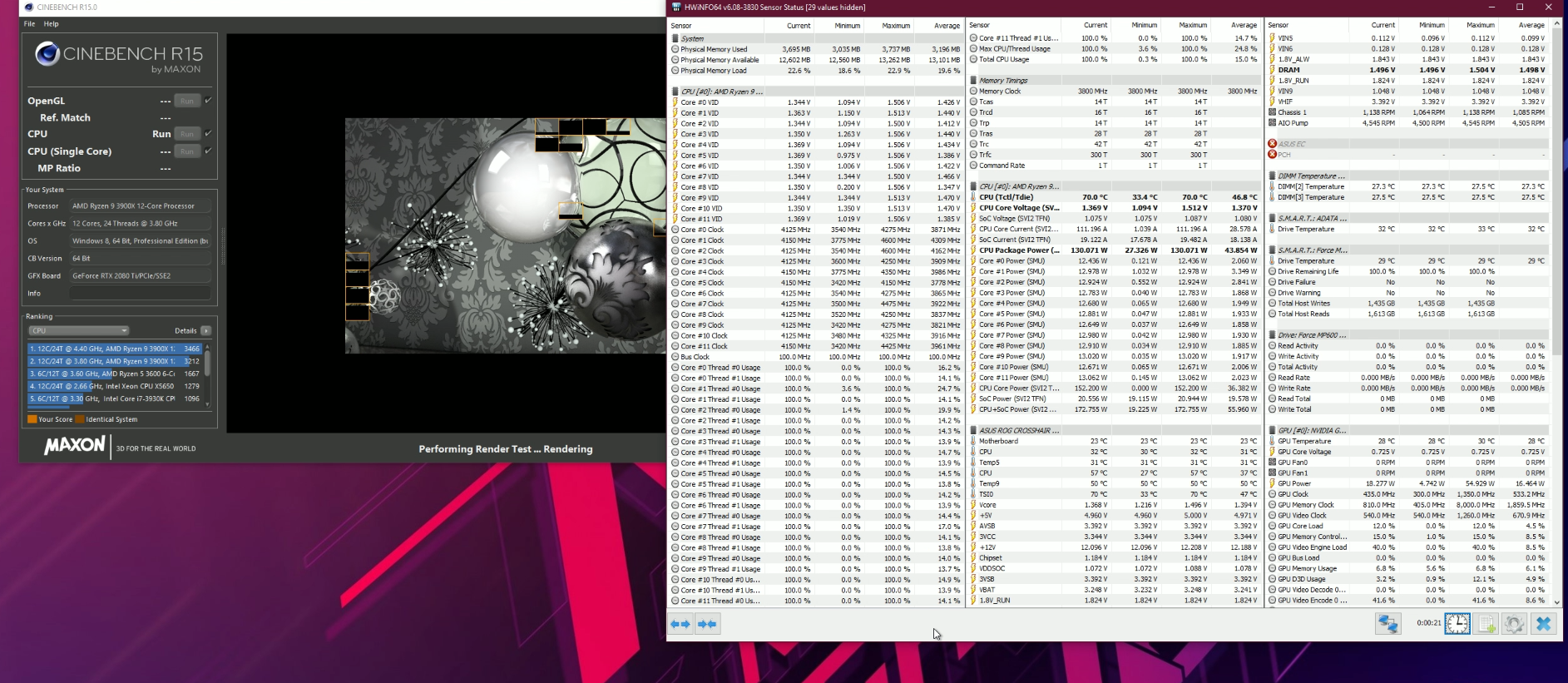Click Run button for OpenGL test
Viewport: 1568px width, 683px height.
tap(187, 101)
